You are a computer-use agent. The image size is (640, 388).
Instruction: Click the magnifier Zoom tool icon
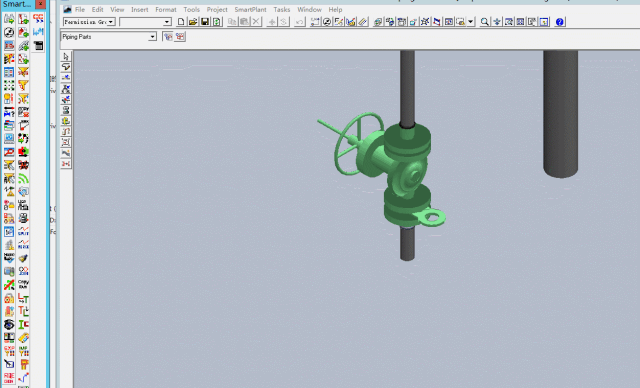coord(484,22)
